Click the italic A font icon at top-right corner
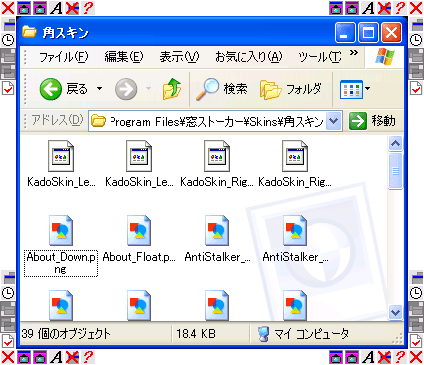Screen dimensions: 424x365 tap(368, 8)
